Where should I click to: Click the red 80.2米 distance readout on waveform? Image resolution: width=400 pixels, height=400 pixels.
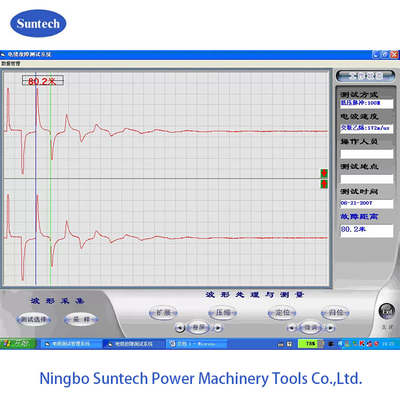[43, 81]
